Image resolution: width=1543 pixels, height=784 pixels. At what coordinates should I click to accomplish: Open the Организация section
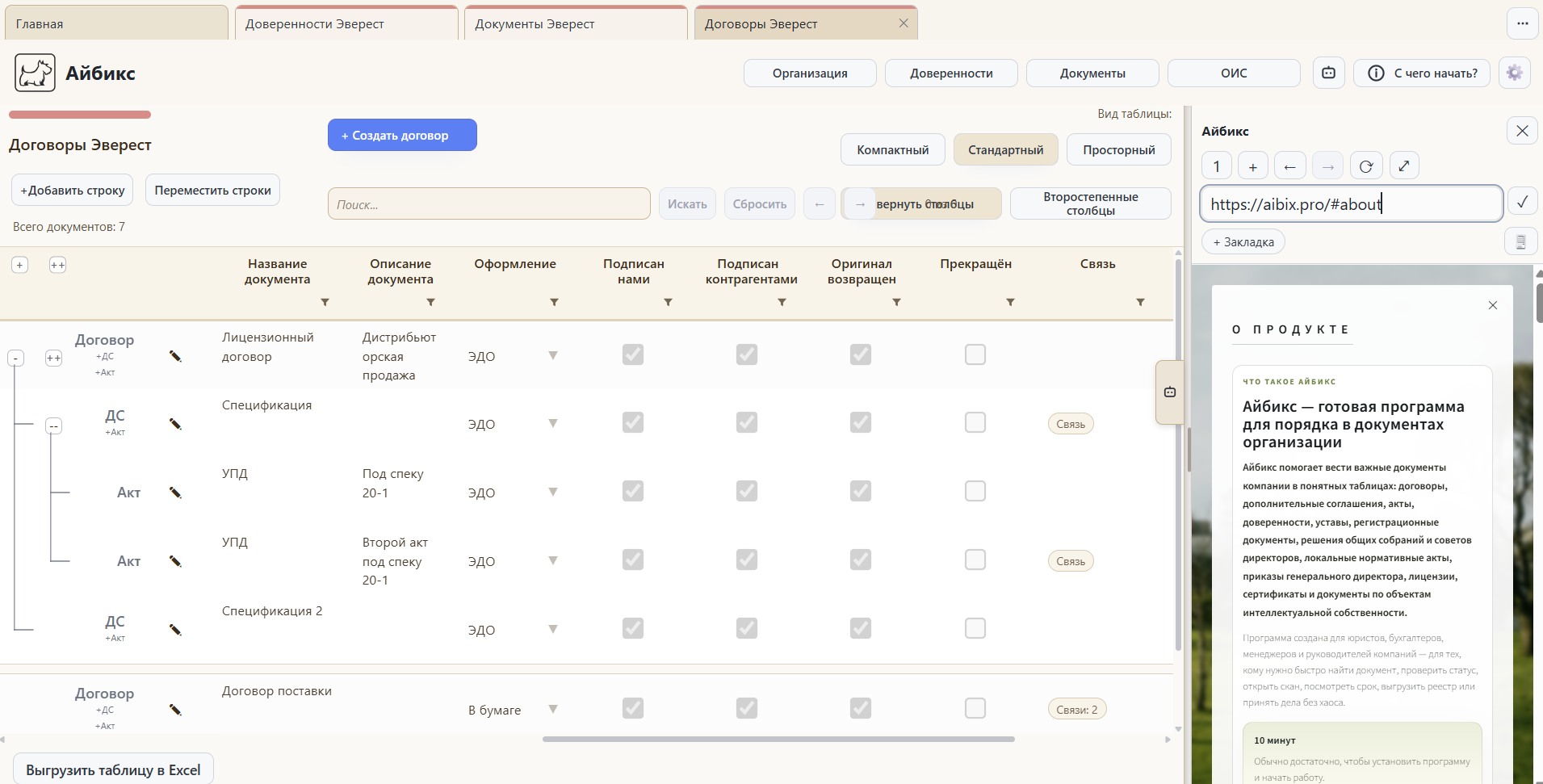(x=810, y=73)
